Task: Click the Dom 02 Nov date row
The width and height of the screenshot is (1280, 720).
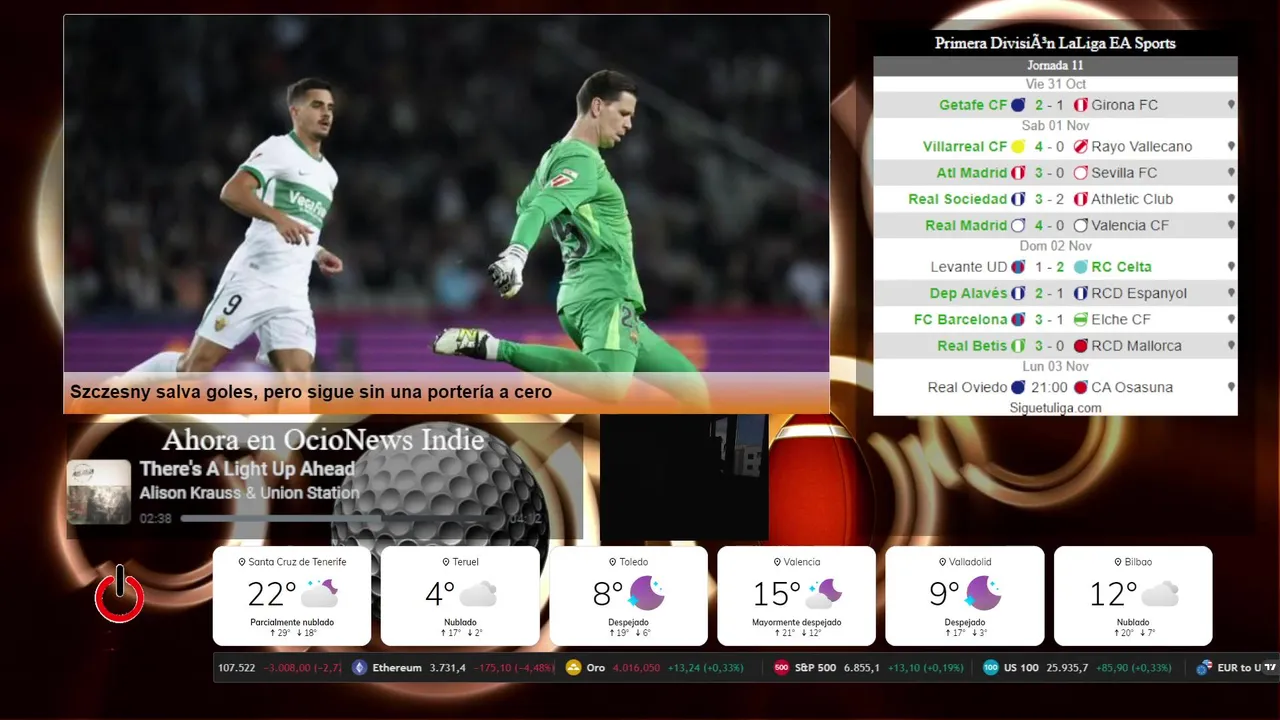Action: pyautogui.click(x=1055, y=246)
